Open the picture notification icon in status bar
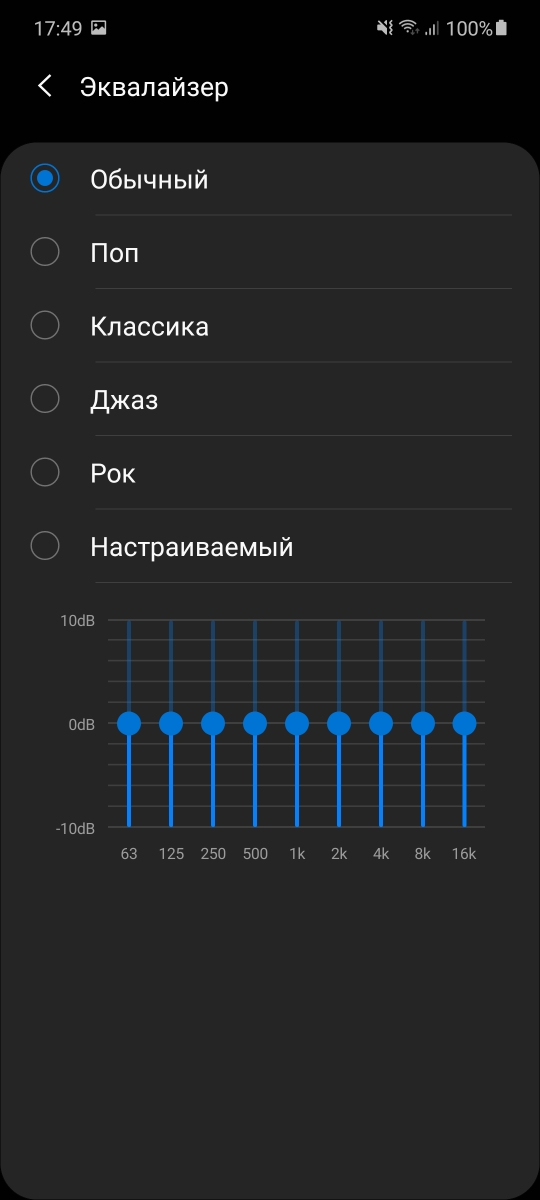The width and height of the screenshot is (540, 1200). coord(98,28)
